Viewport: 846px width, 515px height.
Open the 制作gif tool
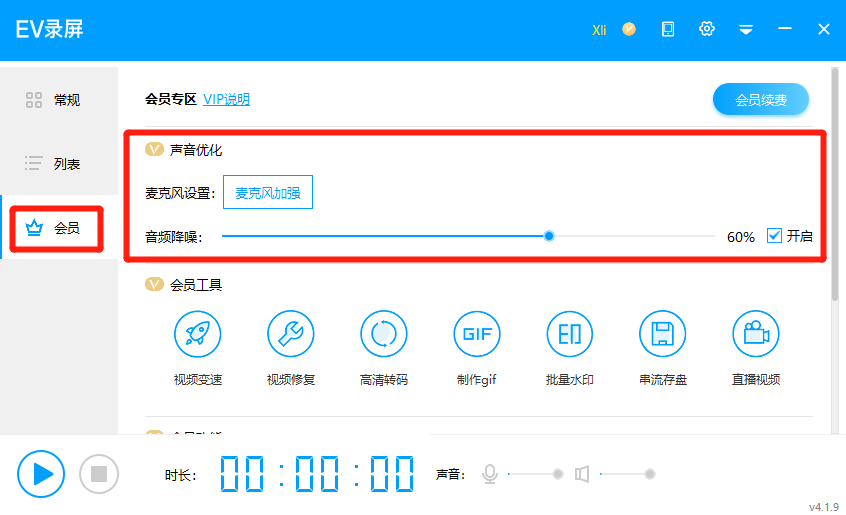[477, 335]
